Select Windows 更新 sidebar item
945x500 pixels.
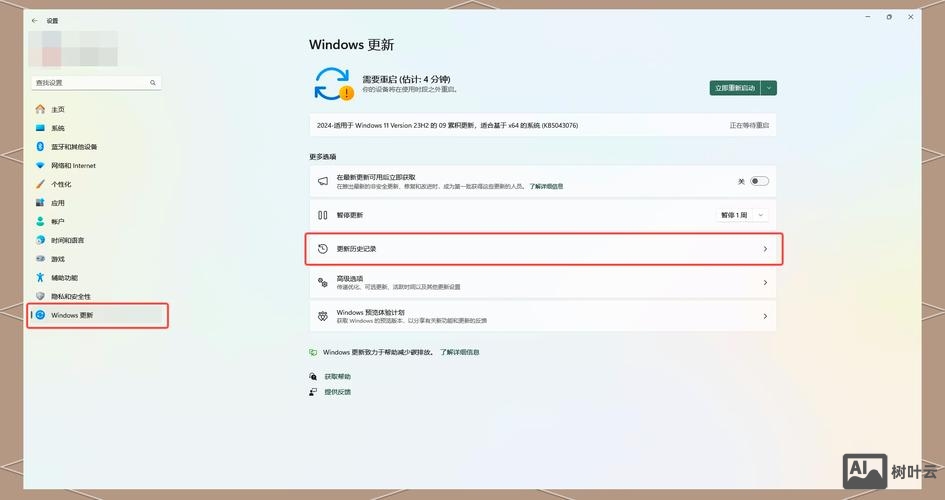96,315
